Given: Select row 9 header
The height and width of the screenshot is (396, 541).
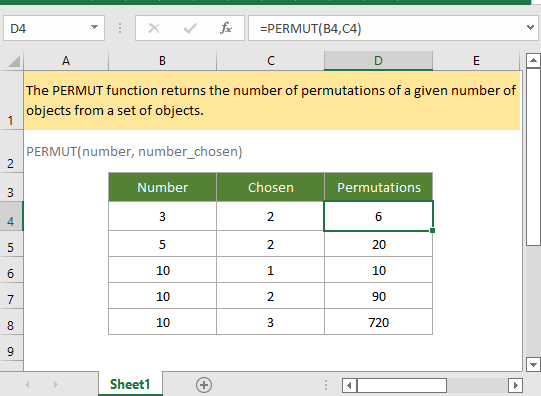Looking at the screenshot, I should pos(11,348).
